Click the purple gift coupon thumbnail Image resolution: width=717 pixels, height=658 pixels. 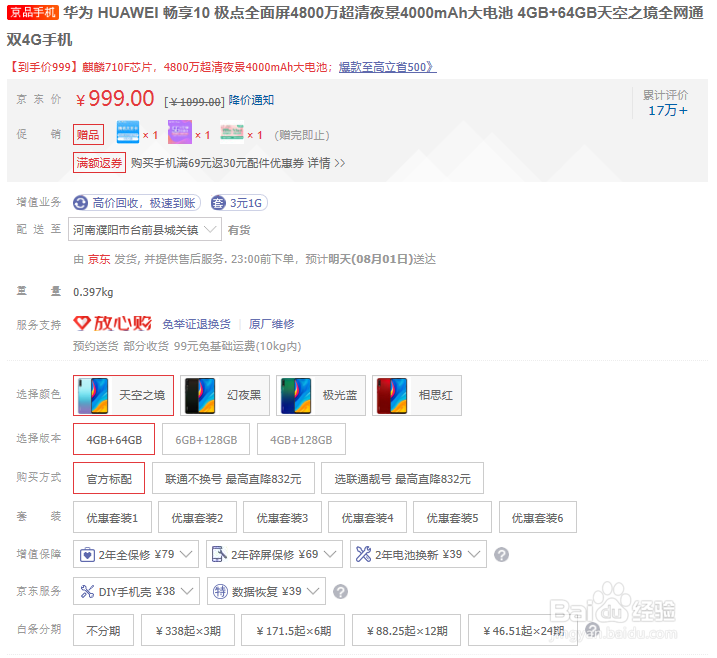point(180,132)
